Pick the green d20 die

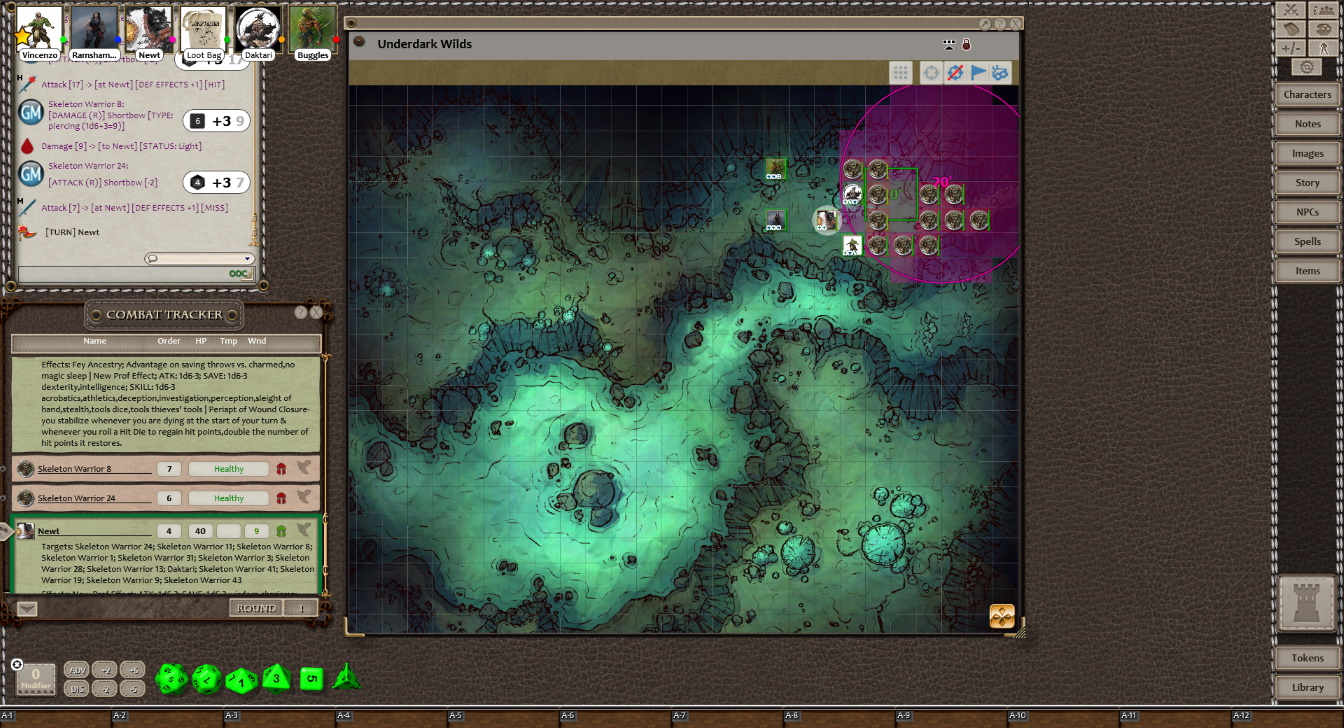[172, 680]
